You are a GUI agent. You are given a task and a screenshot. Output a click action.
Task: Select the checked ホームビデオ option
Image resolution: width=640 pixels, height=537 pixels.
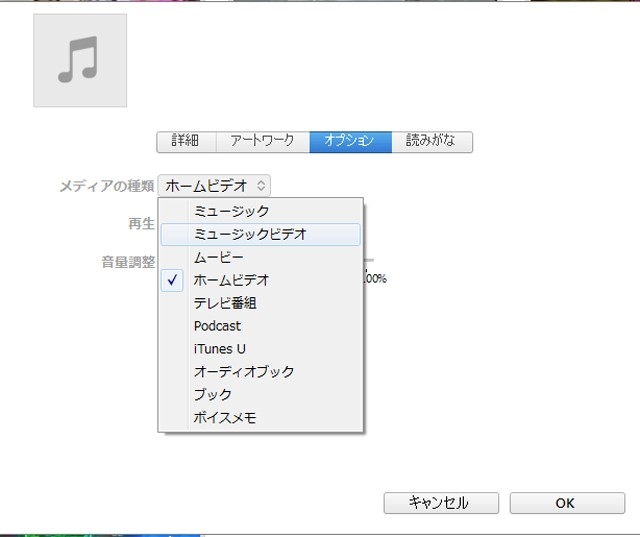tap(231, 280)
